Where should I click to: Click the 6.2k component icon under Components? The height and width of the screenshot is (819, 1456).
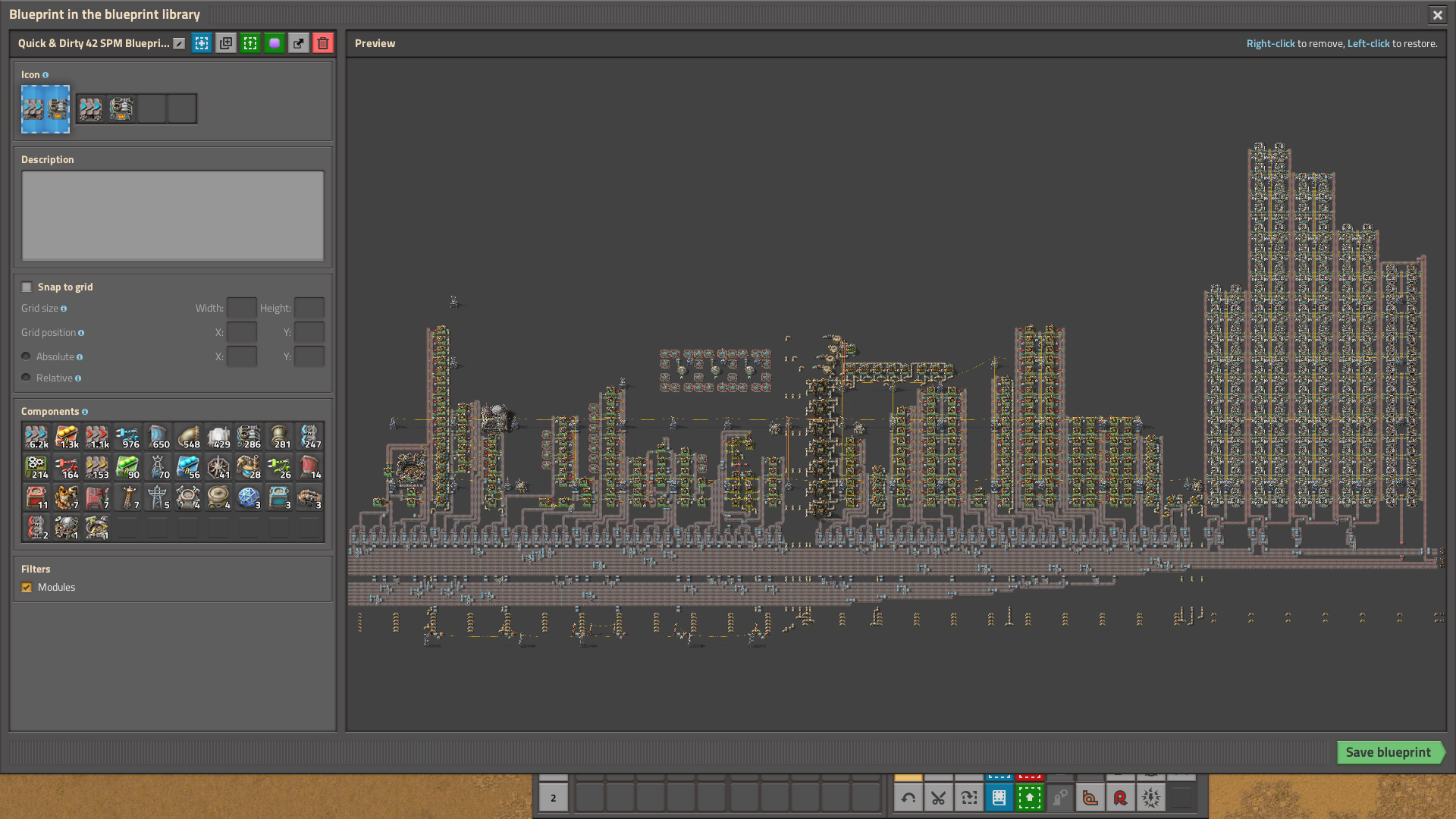(36, 436)
